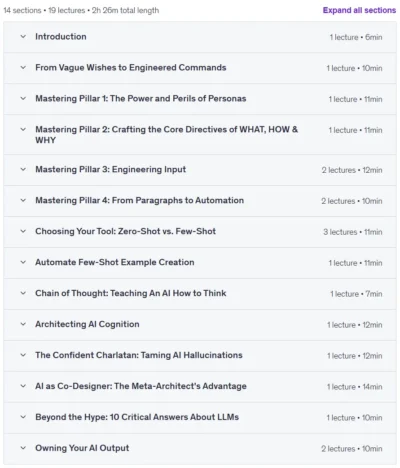Open Zero-Shot vs. Few-Shot section chevron
Image resolution: width=400 pixels, height=468 pixels.
23,231
